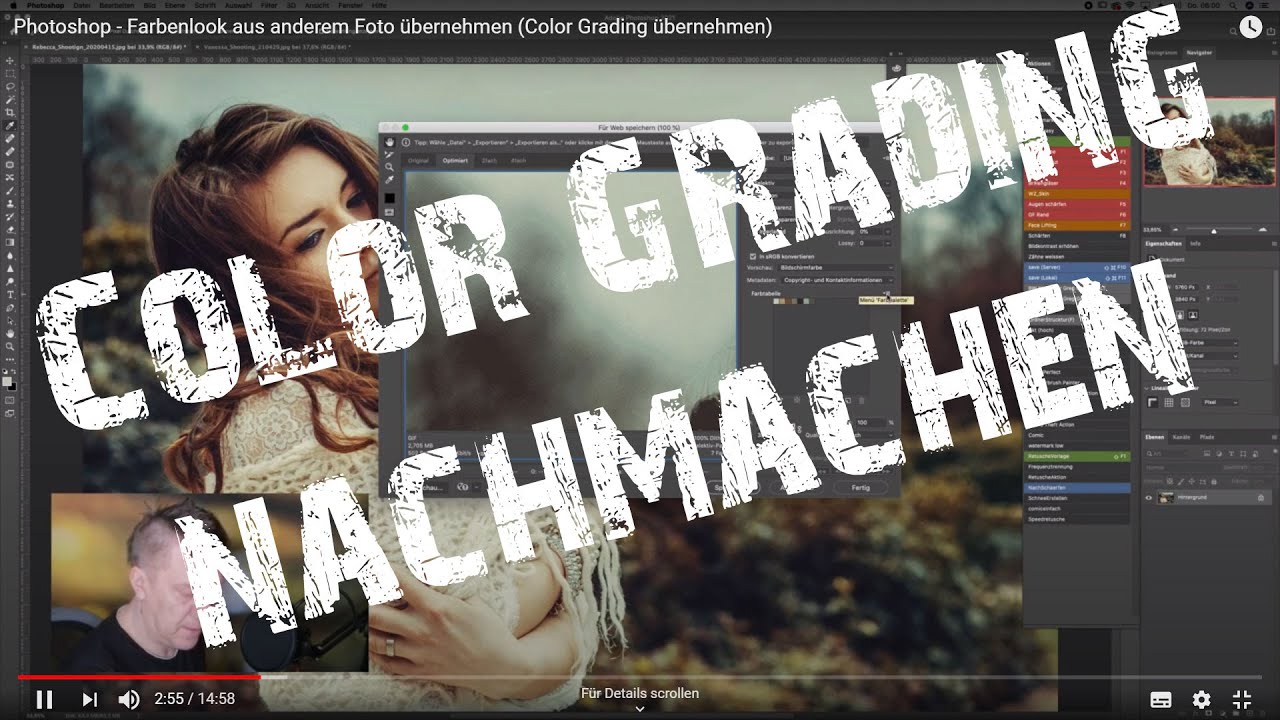Select the 'Retuschevorlage' action
This screenshot has height=720, width=1280.
1077,456
